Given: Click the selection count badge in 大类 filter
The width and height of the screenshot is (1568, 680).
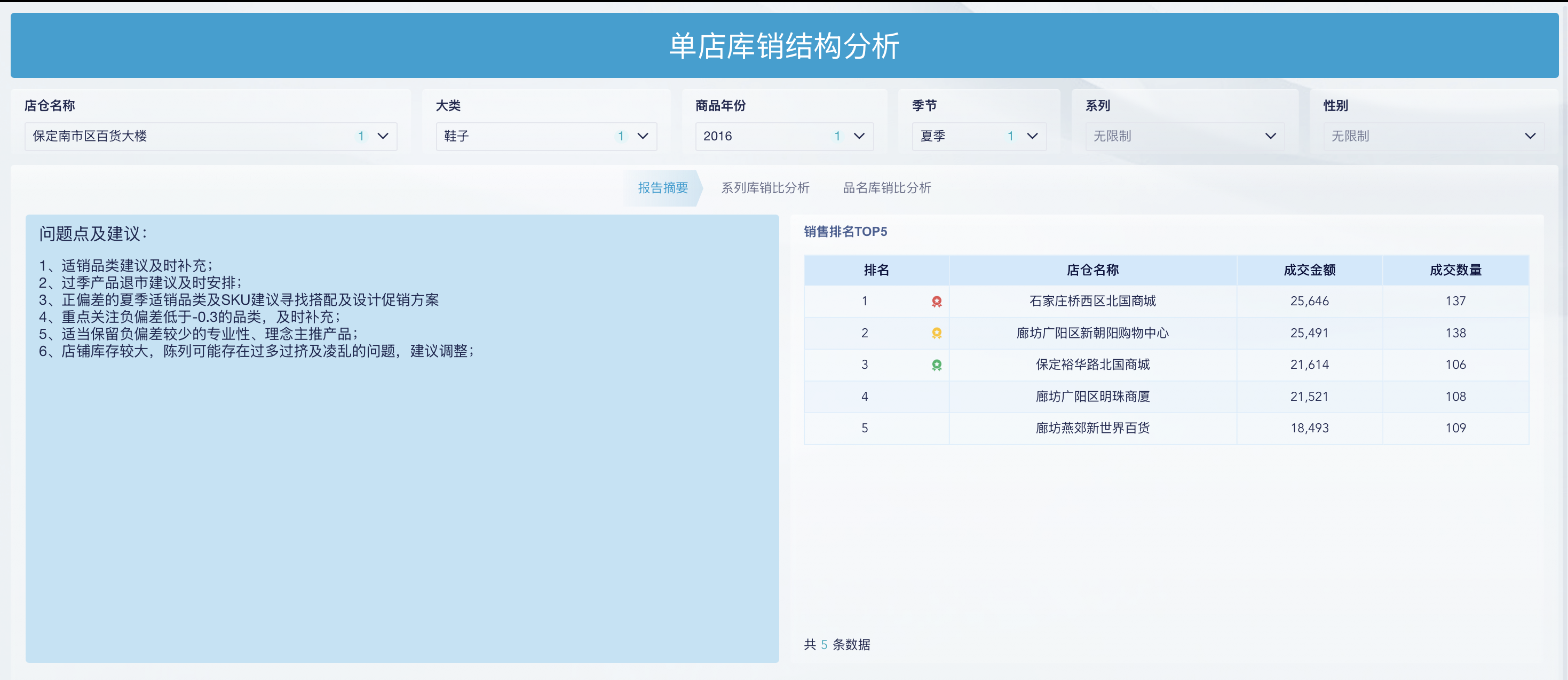Looking at the screenshot, I should [x=621, y=136].
